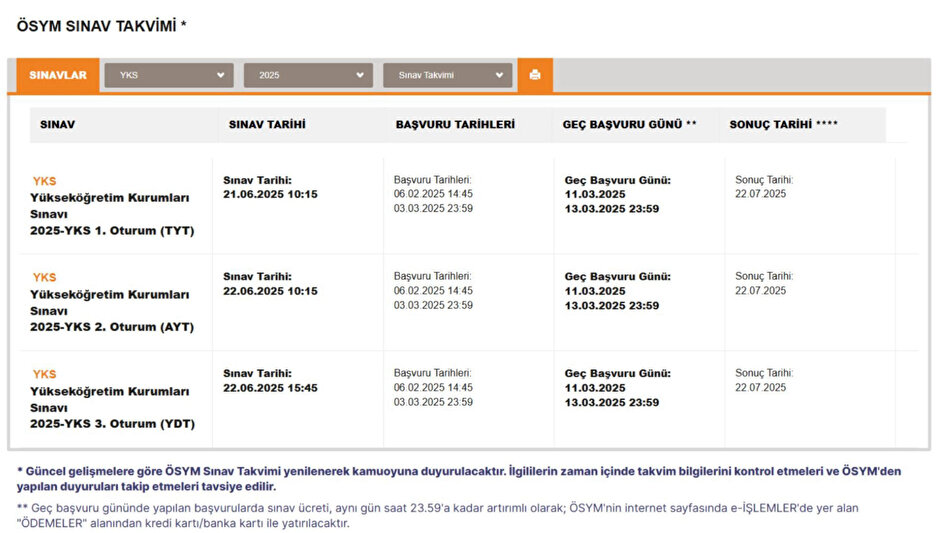
Task: Click exam name 2025-YKS 3. Oturum (YDT)
Action: tap(112, 424)
